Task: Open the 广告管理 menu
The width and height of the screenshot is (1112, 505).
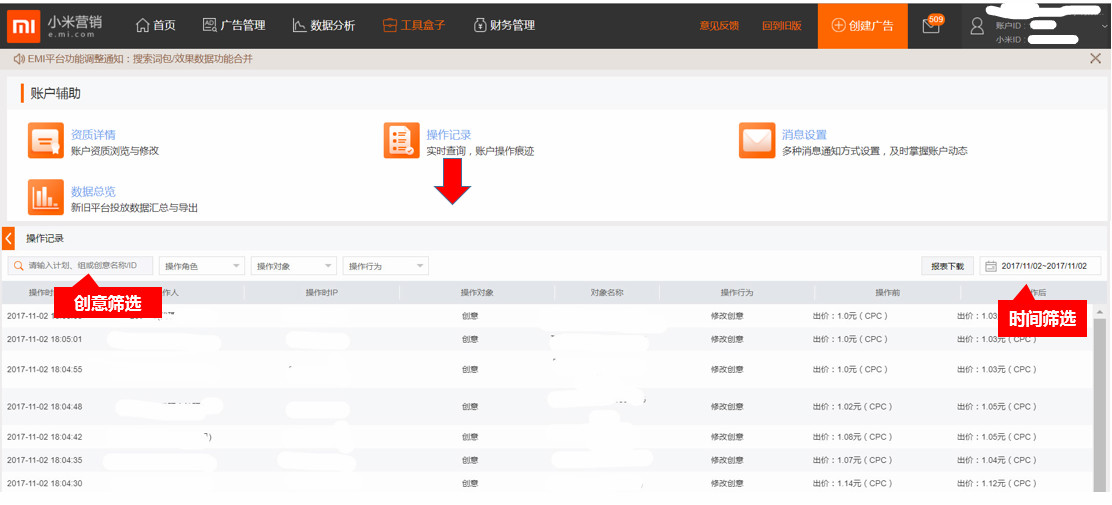Action: point(233,25)
